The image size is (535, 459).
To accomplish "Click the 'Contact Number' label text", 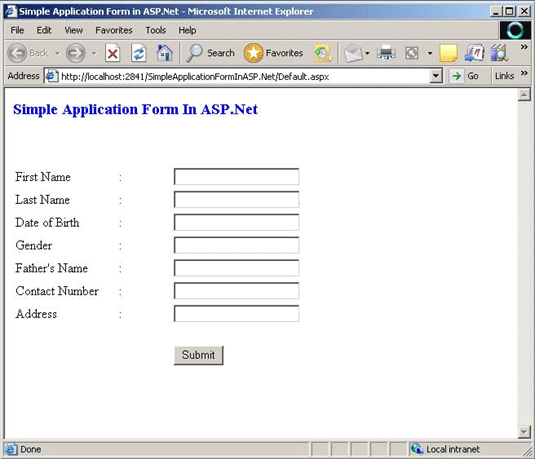I will [57, 291].
